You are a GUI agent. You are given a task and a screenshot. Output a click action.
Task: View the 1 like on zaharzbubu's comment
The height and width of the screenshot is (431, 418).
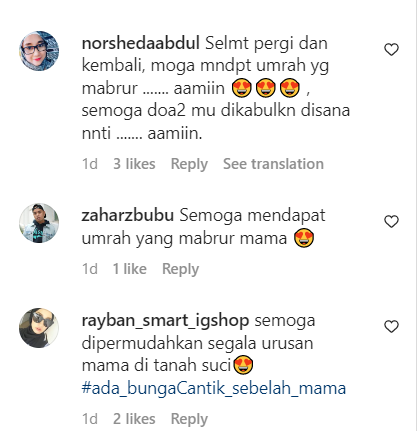point(130,269)
